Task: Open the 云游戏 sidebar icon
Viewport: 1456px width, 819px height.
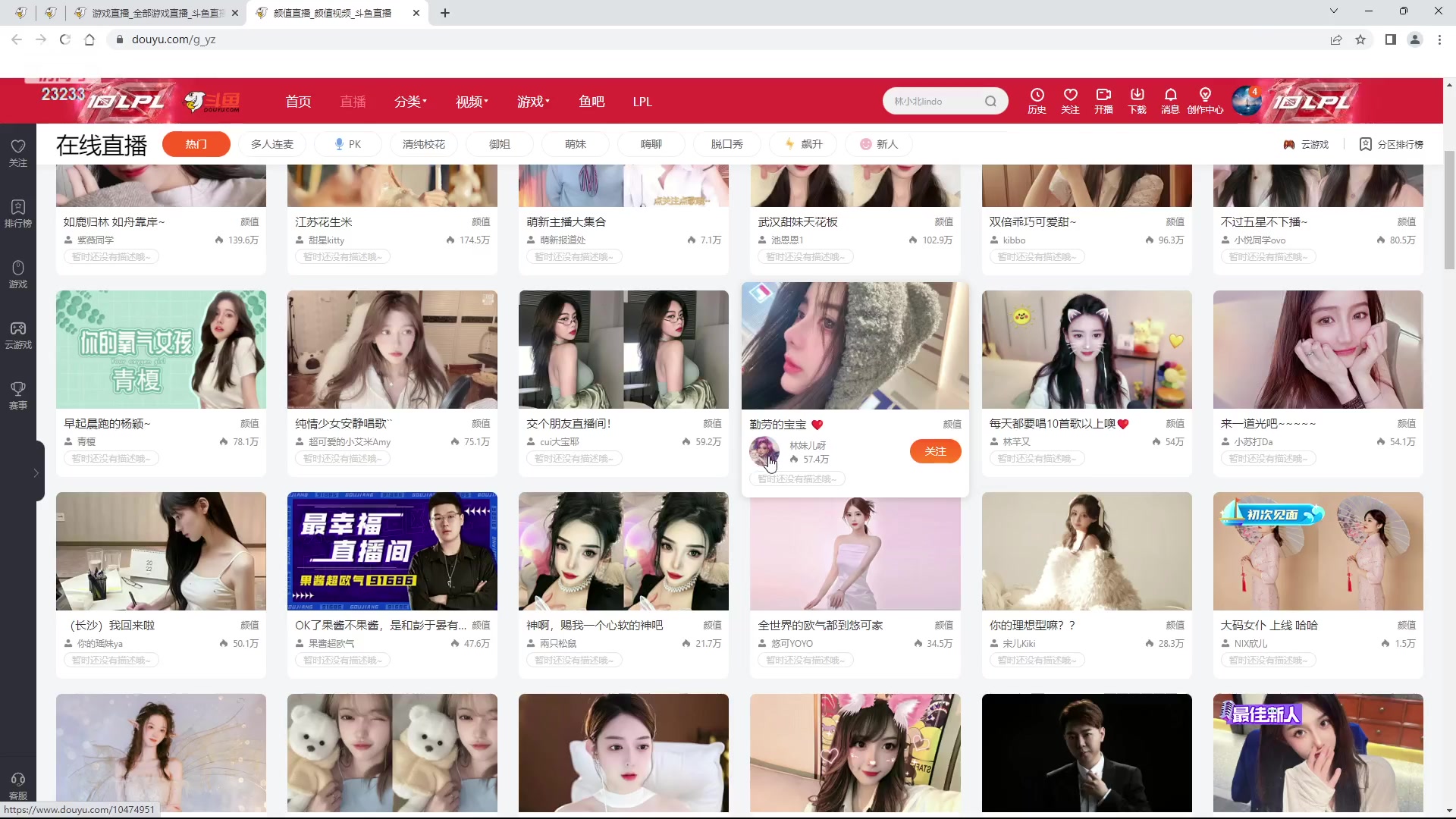Action: tap(17, 334)
